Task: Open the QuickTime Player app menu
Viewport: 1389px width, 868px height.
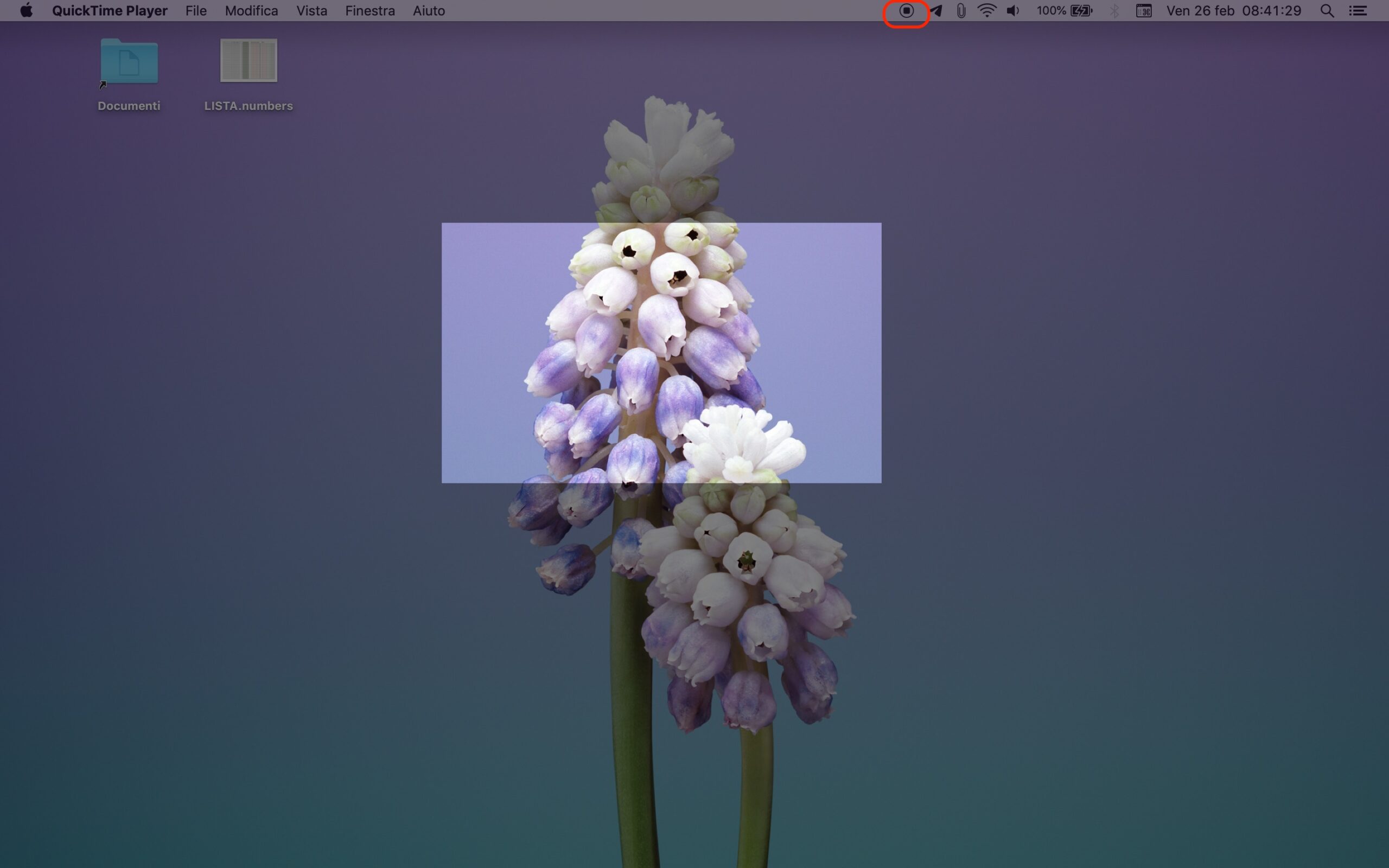Action: tap(110, 11)
